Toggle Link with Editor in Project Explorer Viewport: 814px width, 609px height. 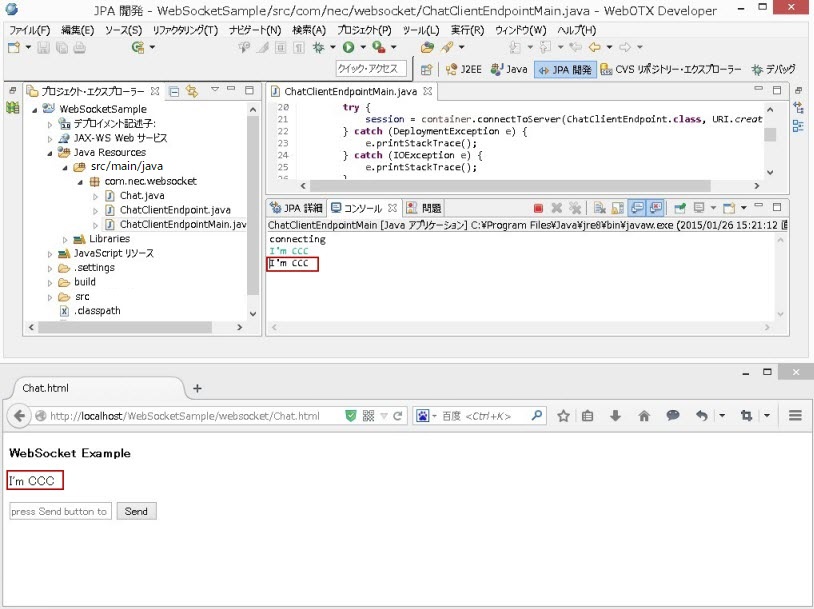click(x=191, y=91)
